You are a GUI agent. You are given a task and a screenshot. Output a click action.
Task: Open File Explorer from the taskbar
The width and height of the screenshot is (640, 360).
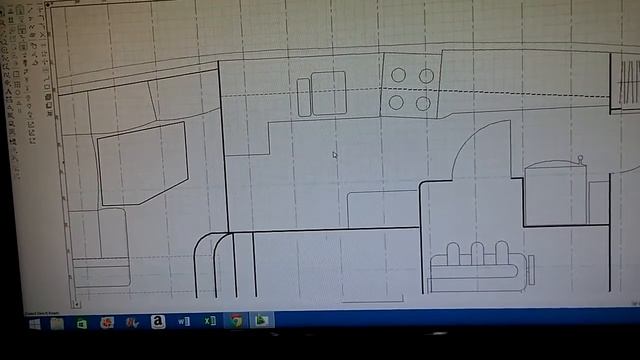(57, 324)
